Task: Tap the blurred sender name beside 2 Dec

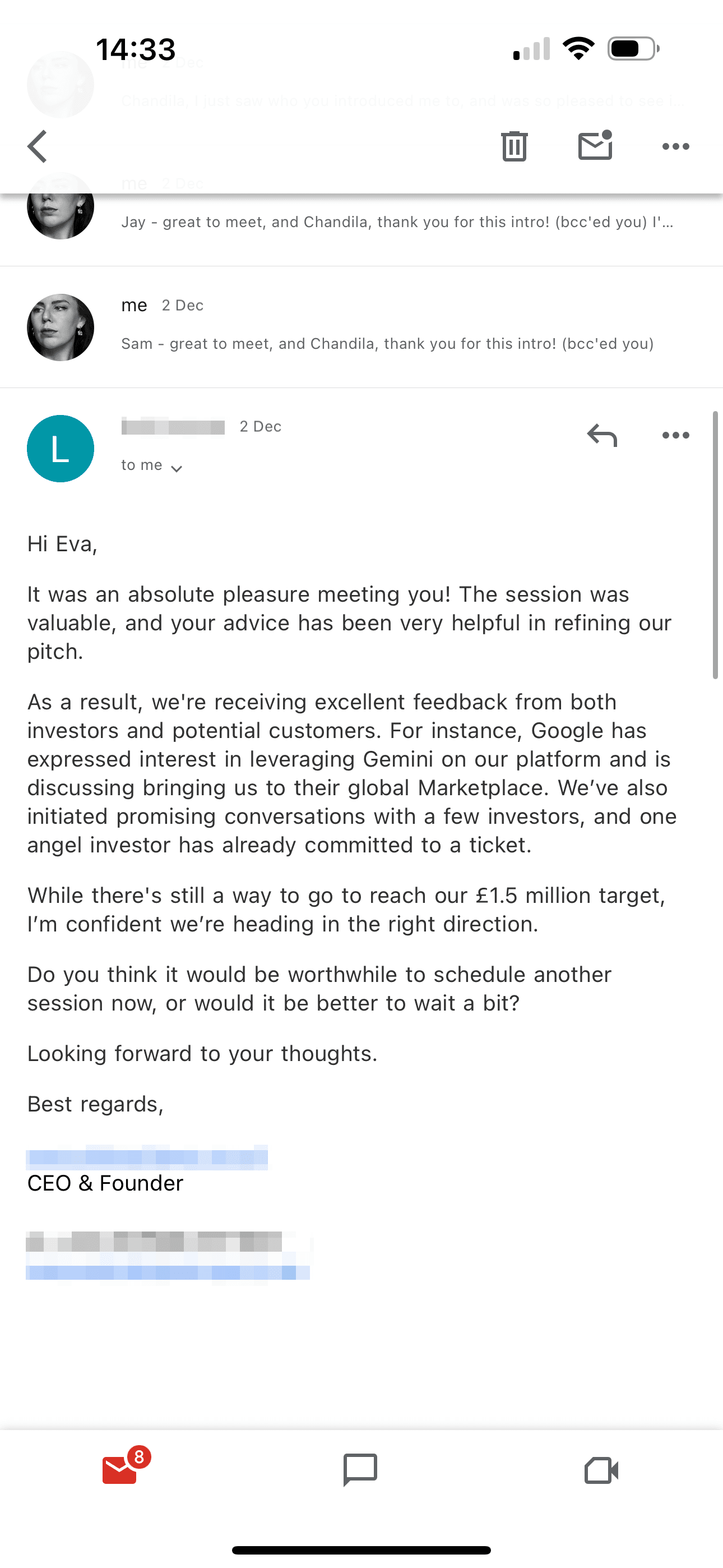Action: [173, 427]
